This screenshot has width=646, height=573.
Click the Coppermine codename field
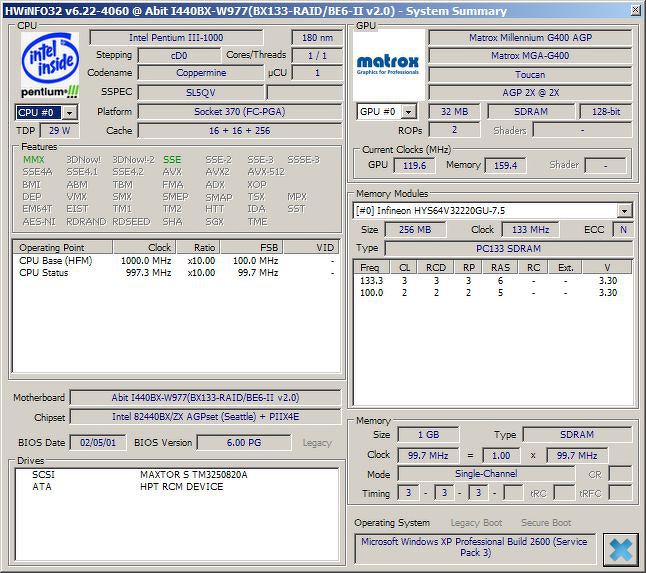click(201, 73)
